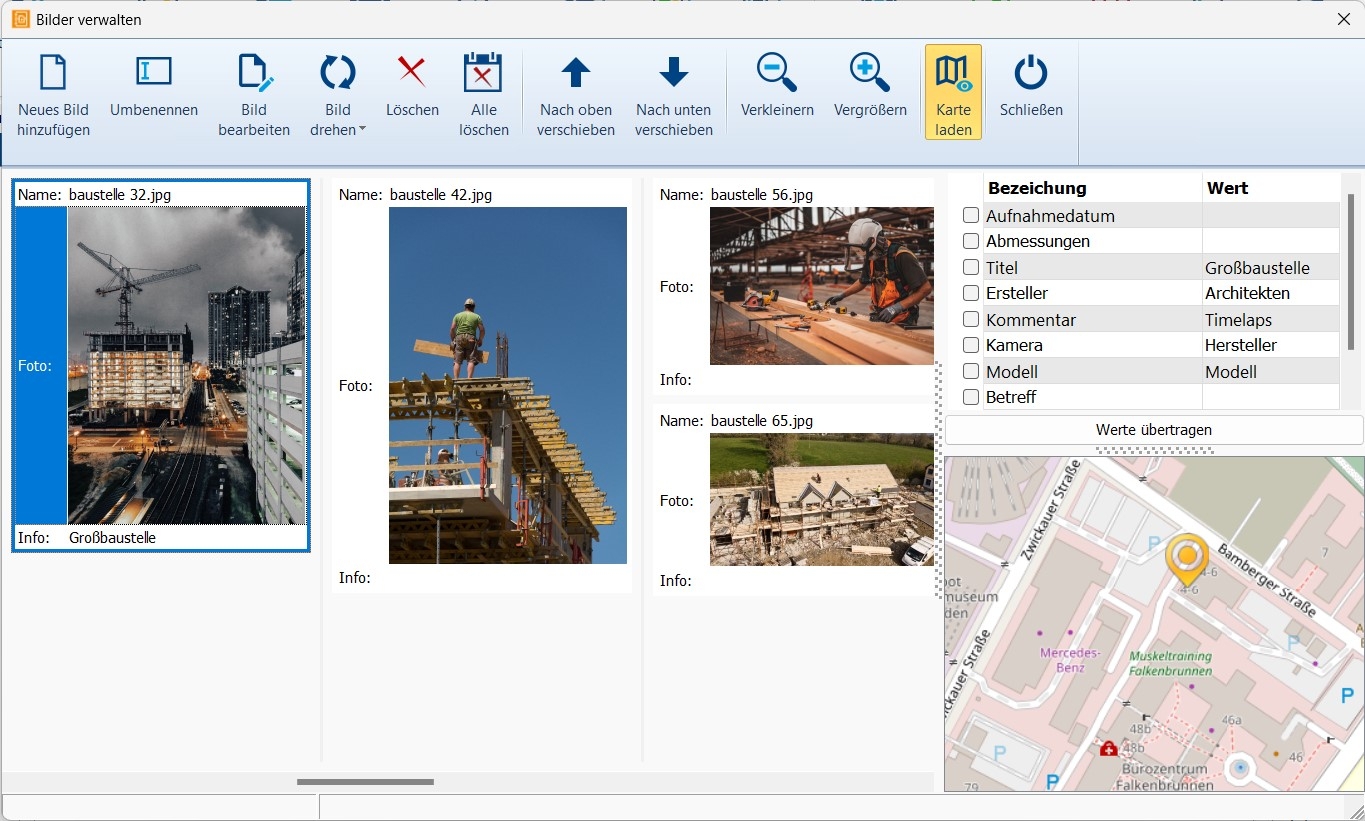Viewport: 1365px width, 821px height.
Task: Tick the Kamera checkbox
Action: (970, 345)
